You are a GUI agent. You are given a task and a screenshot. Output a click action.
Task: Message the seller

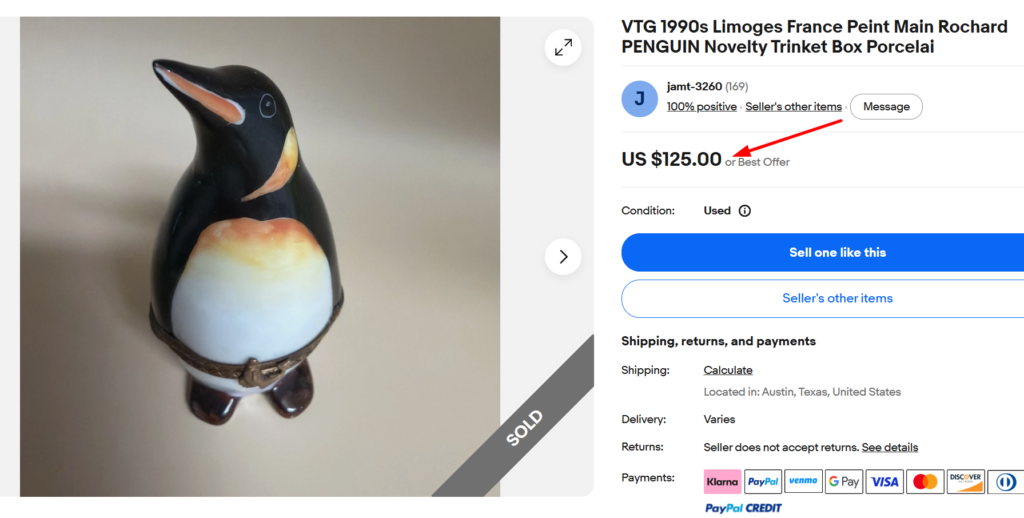click(886, 106)
